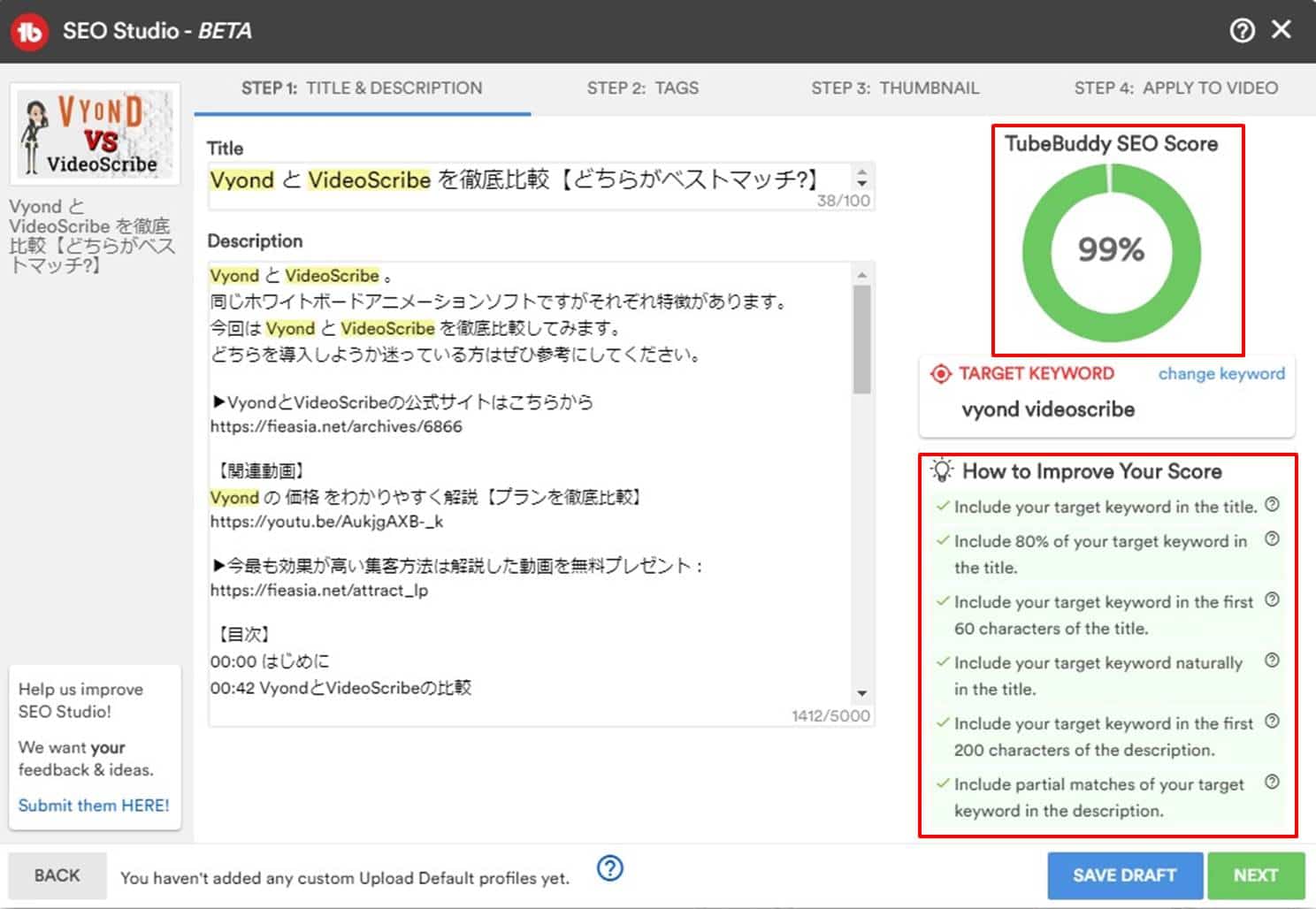
Task: Click the title field spinner arrows
Action: (862, 178)
